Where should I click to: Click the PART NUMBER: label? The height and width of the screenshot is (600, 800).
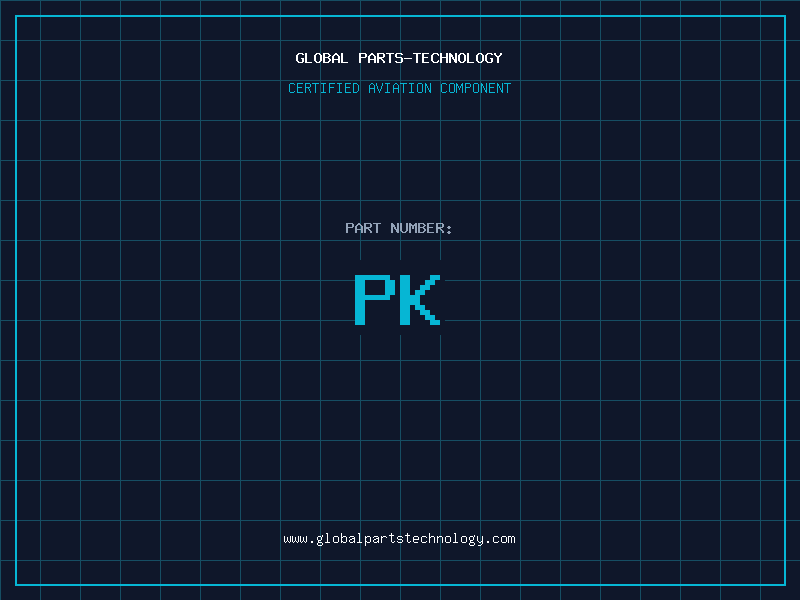(399, 228)
